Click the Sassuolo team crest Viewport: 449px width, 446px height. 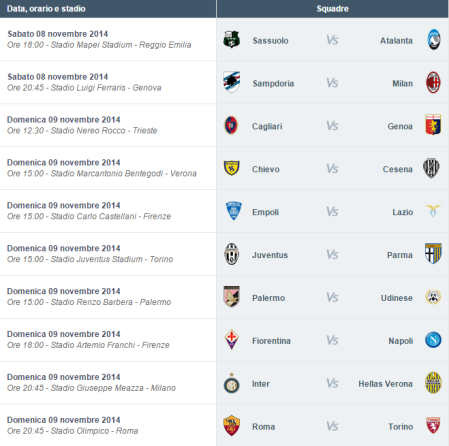pos(232,39)
